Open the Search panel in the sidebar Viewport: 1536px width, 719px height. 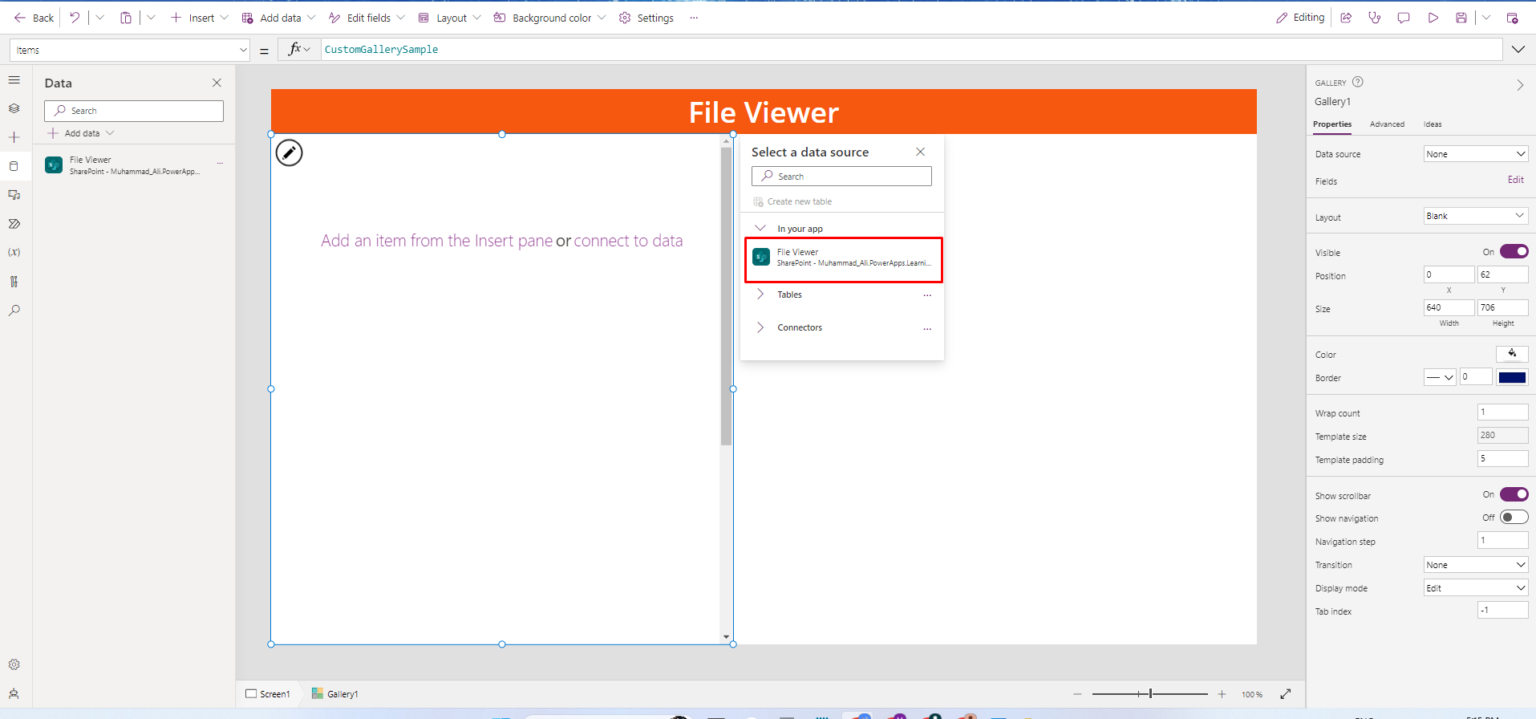14,310
